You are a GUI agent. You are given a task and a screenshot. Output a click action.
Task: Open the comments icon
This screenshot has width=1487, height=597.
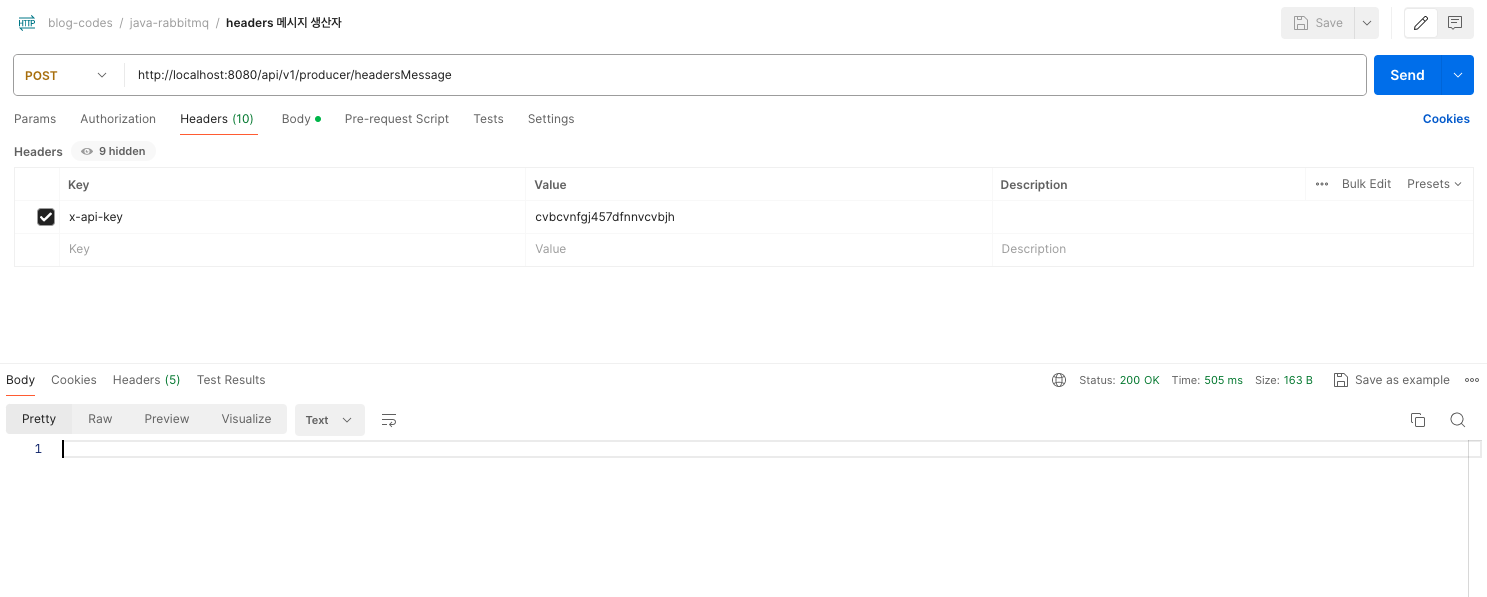pos(1455,23)
